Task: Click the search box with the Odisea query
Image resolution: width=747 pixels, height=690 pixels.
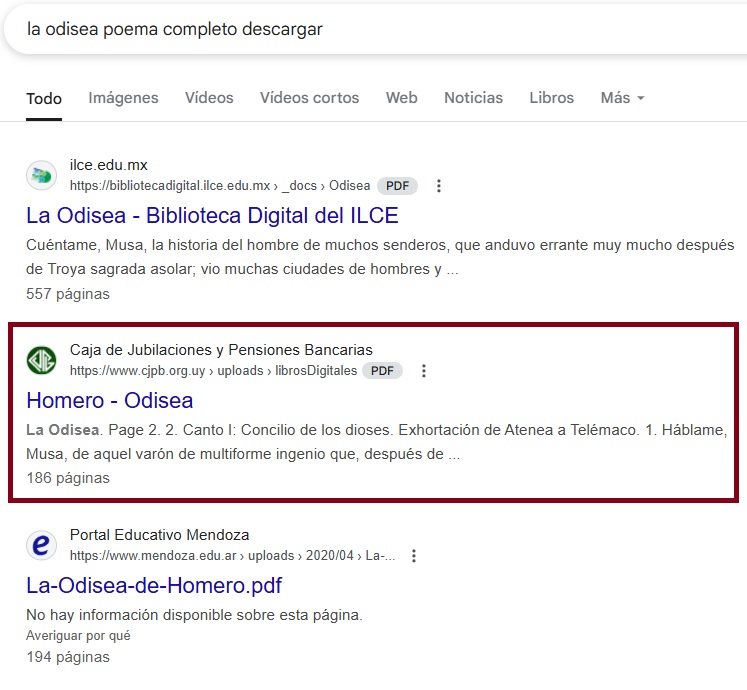Action: point(376,30)
